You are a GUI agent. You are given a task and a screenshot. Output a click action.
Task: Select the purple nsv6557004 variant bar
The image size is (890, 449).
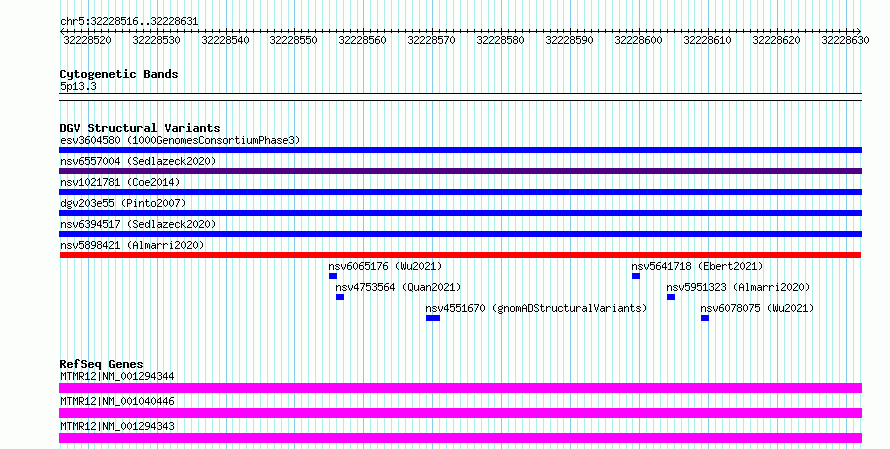point(460,171)
